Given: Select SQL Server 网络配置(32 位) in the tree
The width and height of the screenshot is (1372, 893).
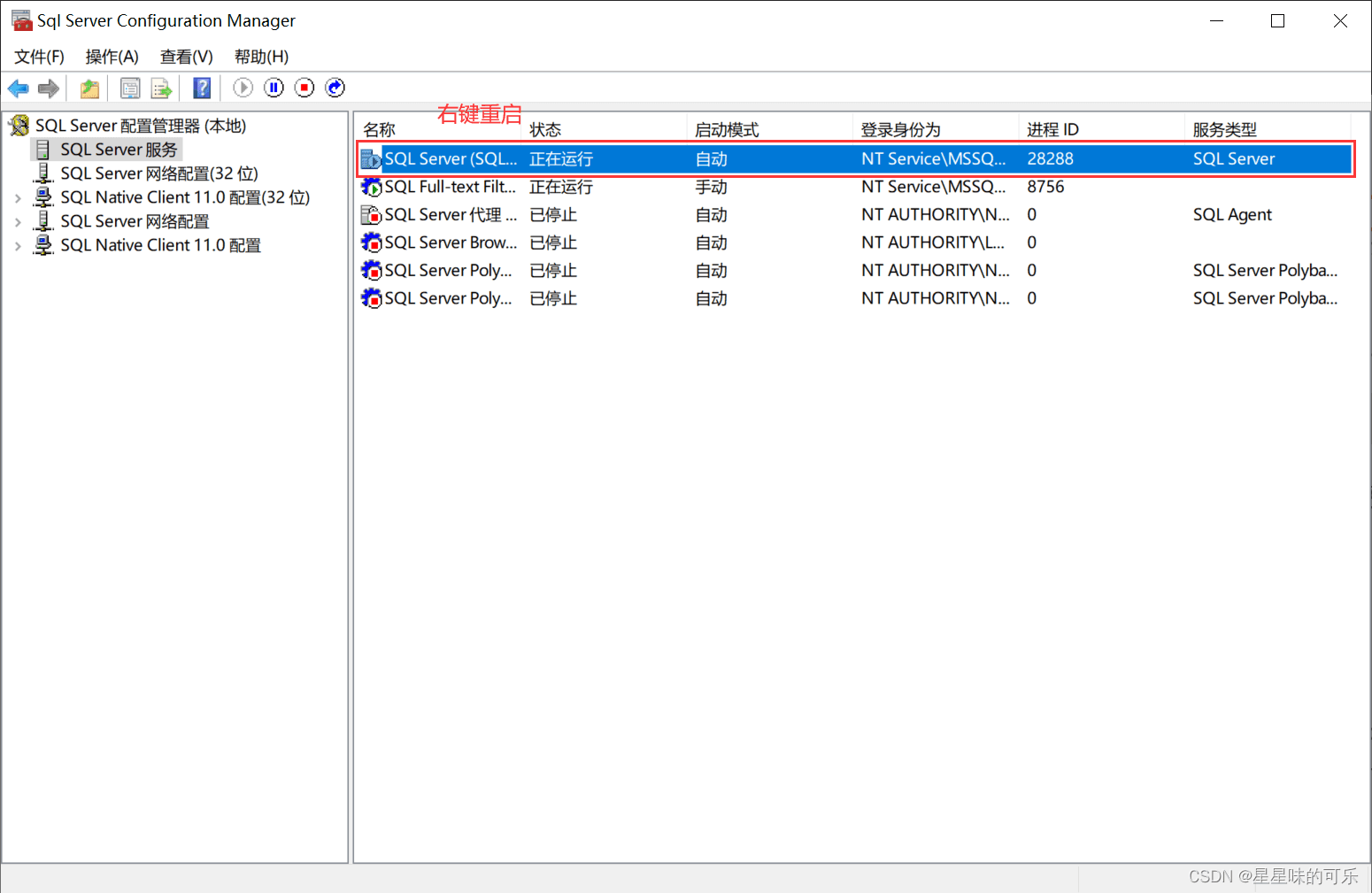Looking at the screenshot, I should [159, 173].
